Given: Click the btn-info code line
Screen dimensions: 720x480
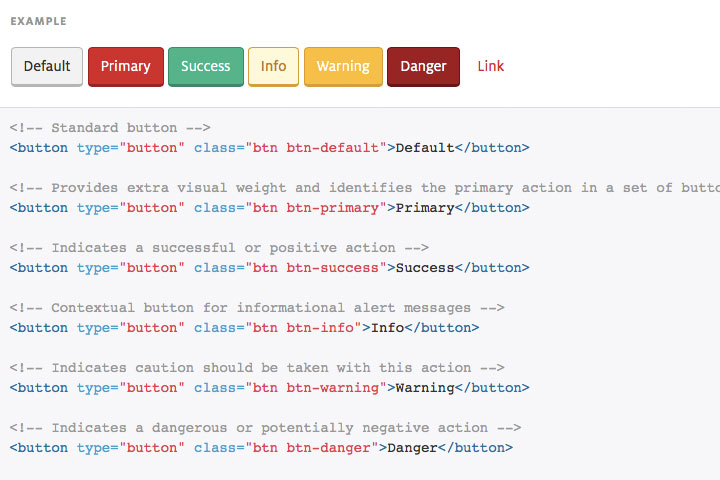Looking at the screenshot, I should coord(244,328).
